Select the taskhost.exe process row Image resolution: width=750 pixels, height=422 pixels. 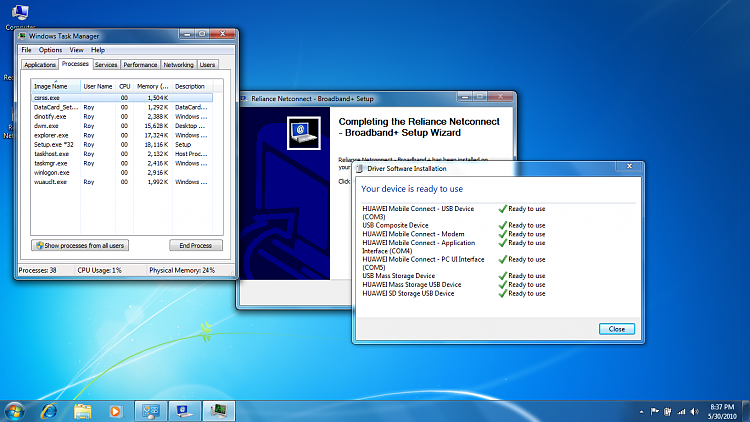pyautogui.click(x=122, y=154)
